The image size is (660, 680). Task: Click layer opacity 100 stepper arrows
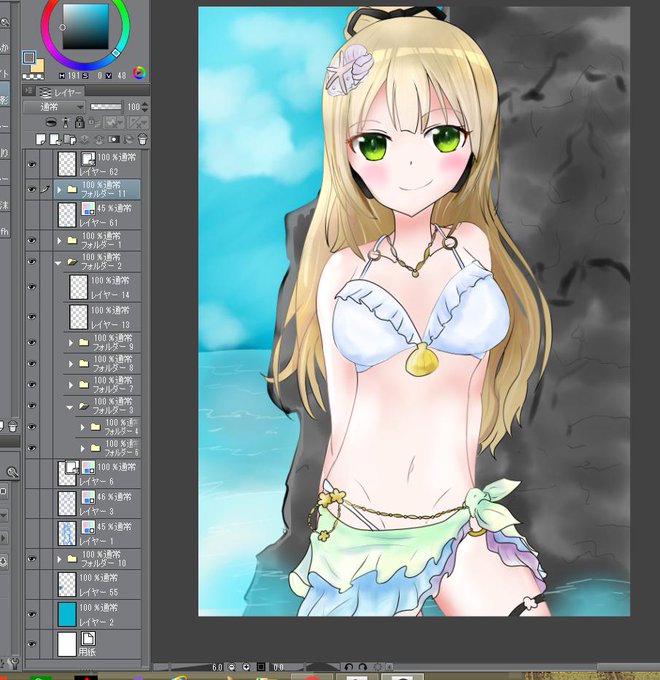point(145,107)
